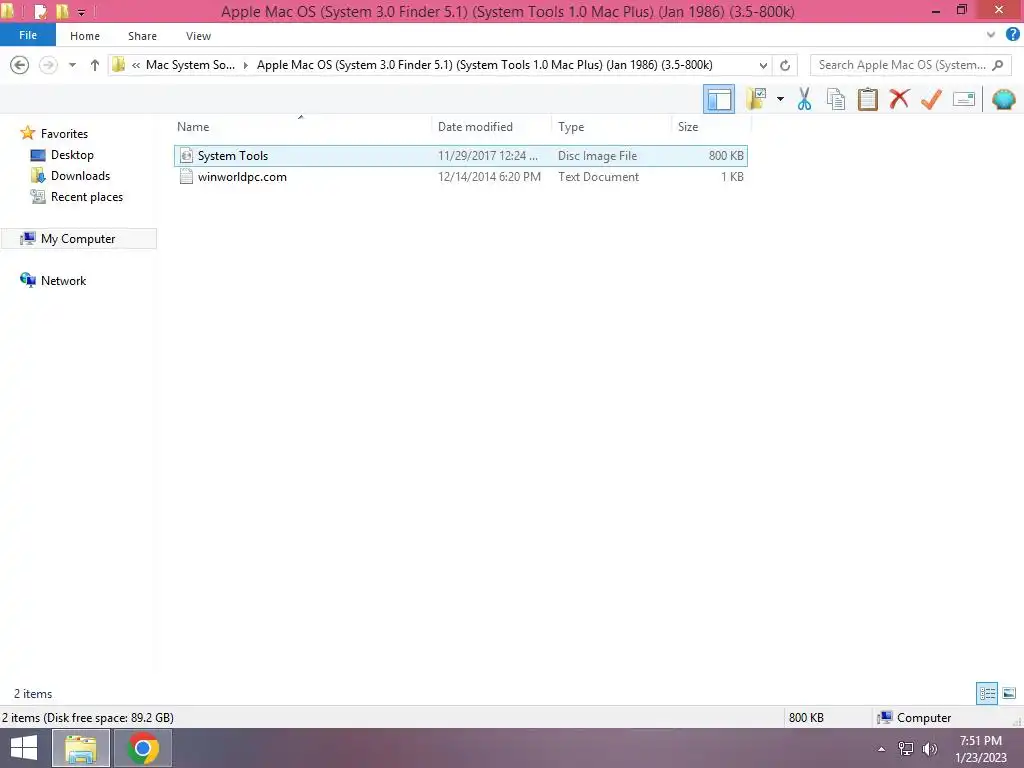Go forward with the right arrow button
The height and width of the screenshot is (768, 1024).
(x=48, y=65)
